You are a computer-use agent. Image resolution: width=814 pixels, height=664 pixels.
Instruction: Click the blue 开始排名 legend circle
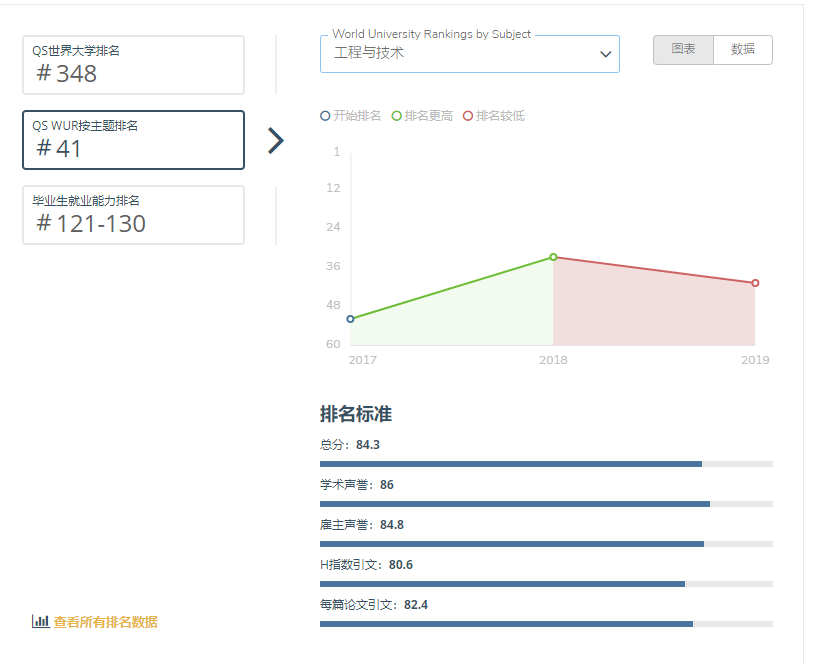(325, 116)
